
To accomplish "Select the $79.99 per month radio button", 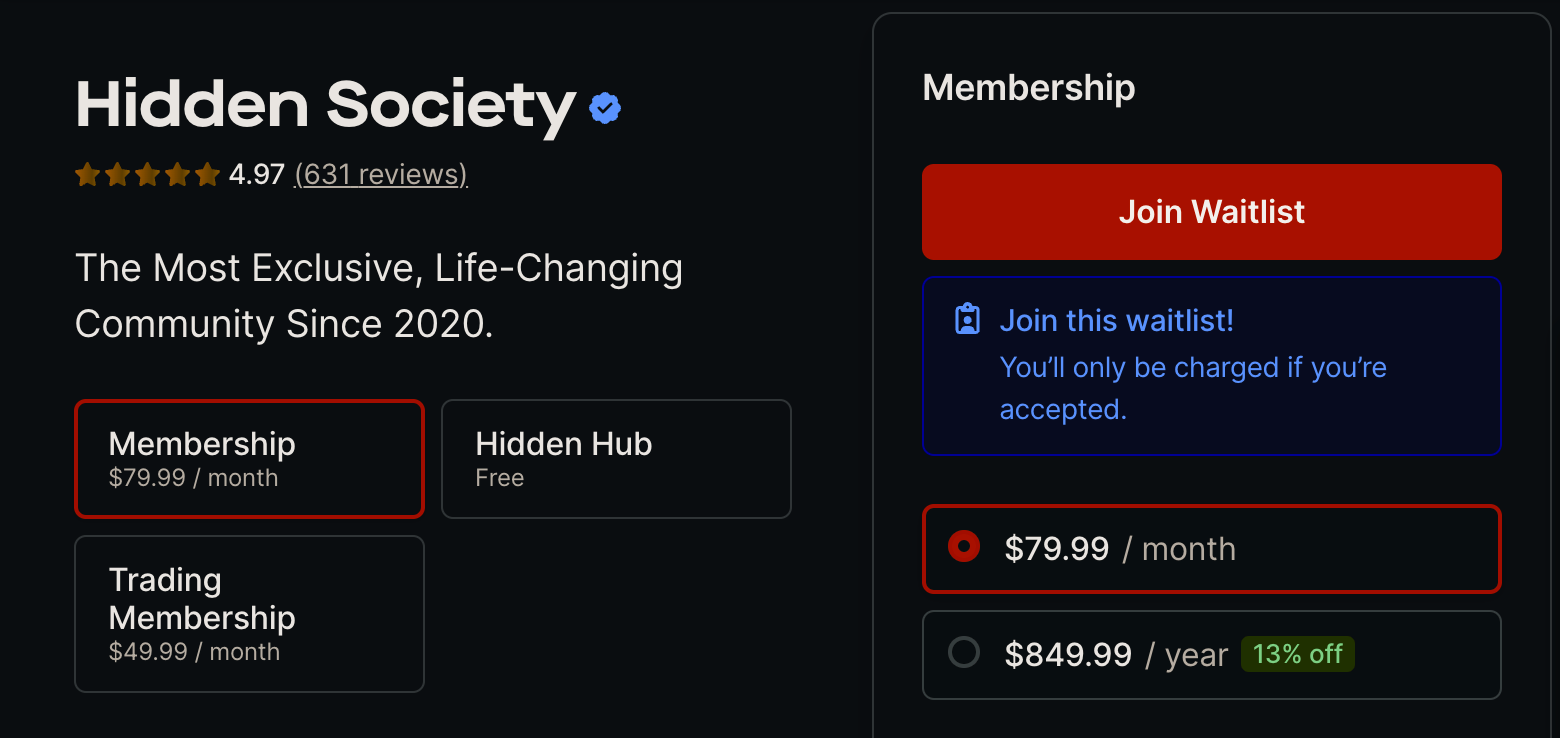I will click(962, 548).
